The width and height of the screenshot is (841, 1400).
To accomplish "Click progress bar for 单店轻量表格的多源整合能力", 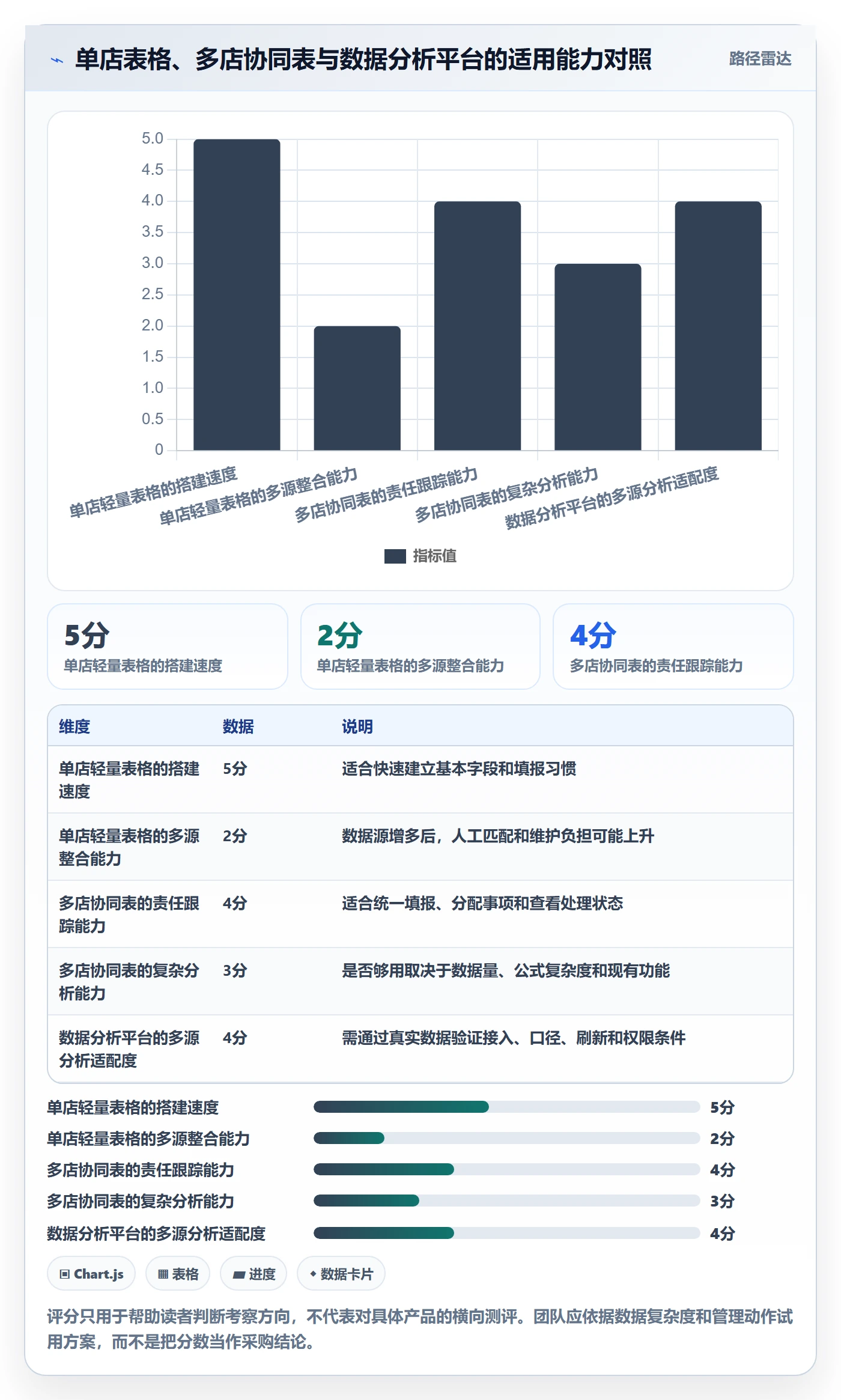I will coord(506,1138).
